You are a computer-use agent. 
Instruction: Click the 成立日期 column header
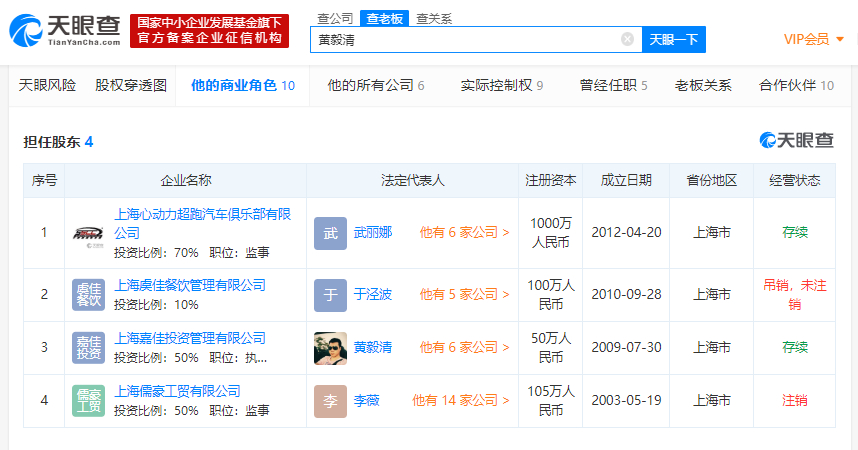point(626,181)
